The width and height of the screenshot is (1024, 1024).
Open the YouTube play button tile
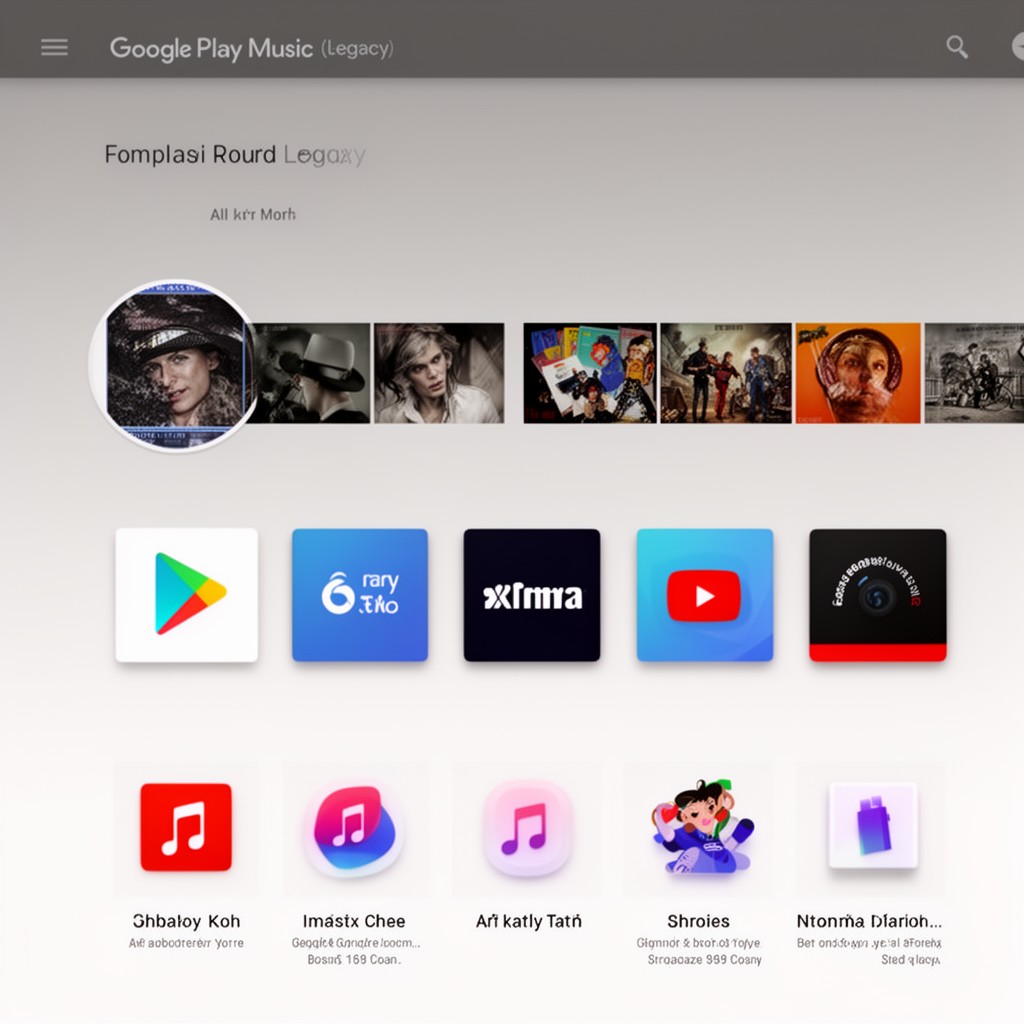coord(705,595)
